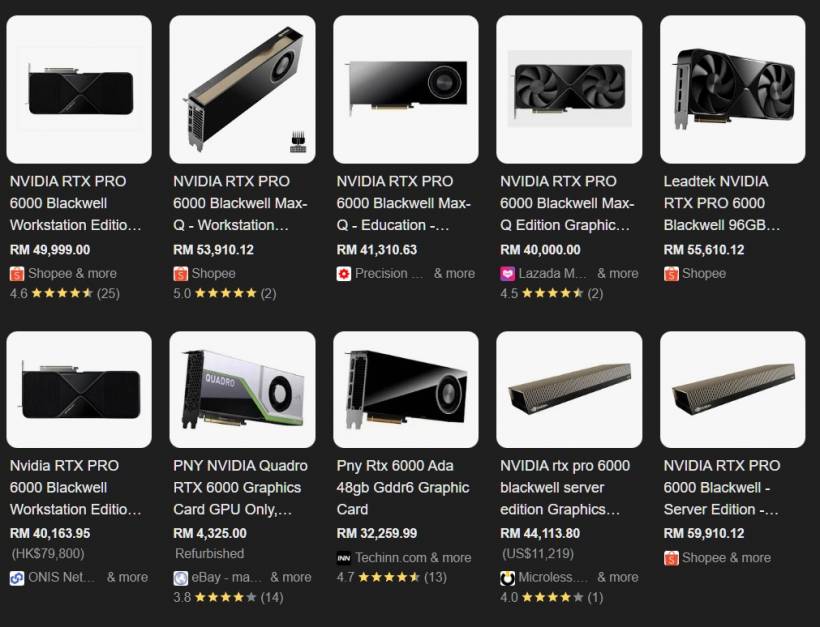The width and height of the screenshot is (820, 627).
Task: Click the red Precision store icon
Action: point(344,273)
